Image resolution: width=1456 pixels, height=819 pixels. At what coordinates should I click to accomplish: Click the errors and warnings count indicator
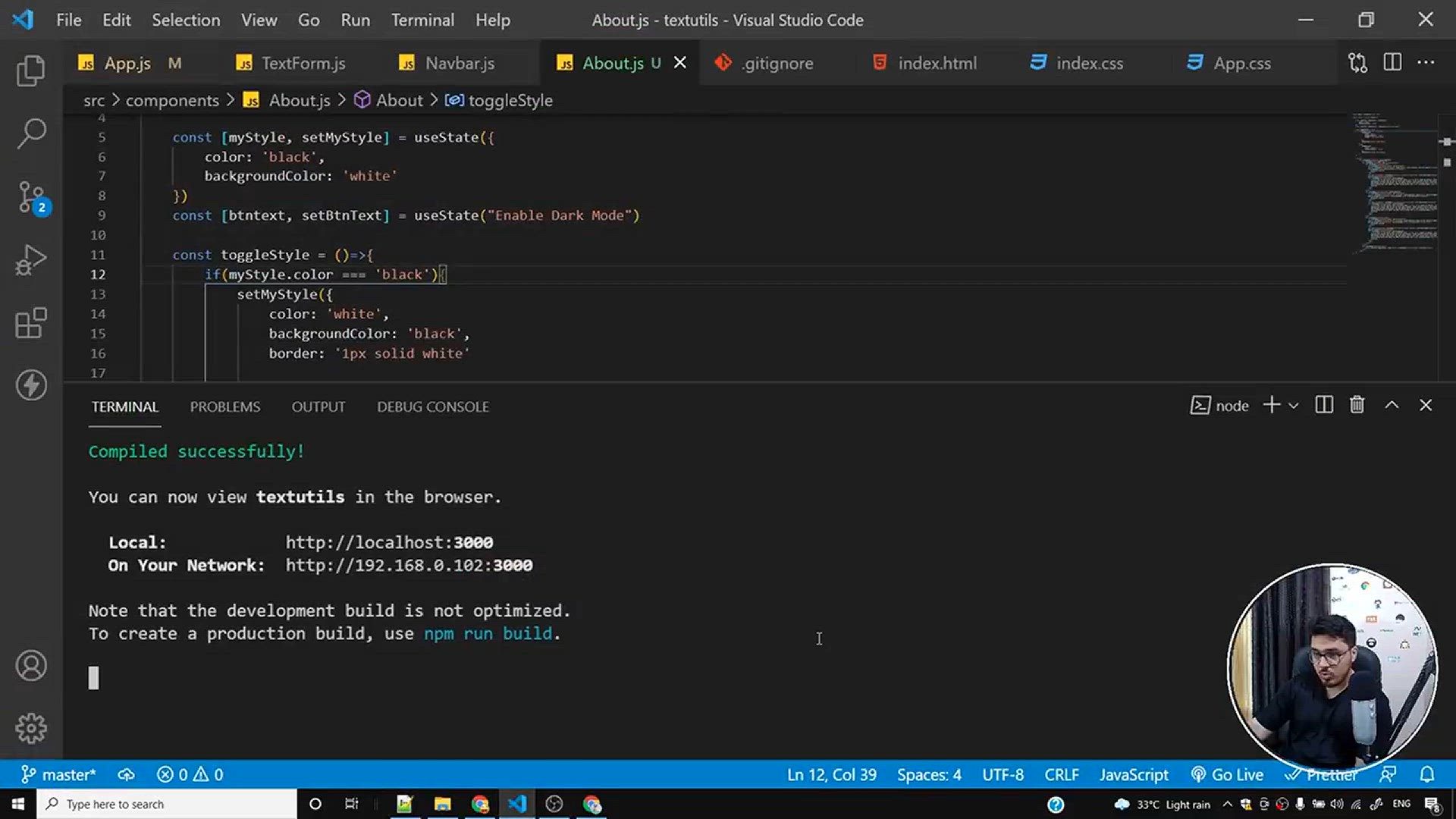[190, 774]
